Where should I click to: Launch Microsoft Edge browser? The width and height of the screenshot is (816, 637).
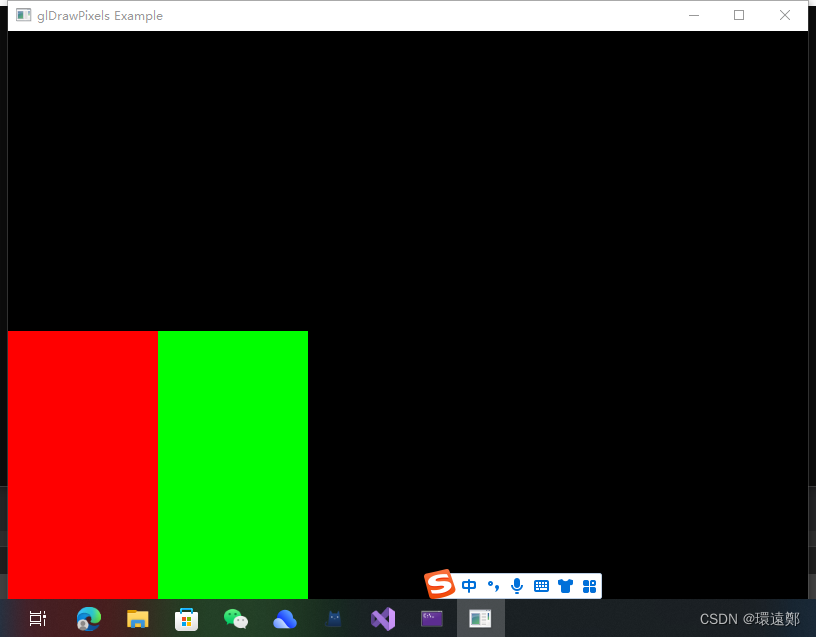88,618
